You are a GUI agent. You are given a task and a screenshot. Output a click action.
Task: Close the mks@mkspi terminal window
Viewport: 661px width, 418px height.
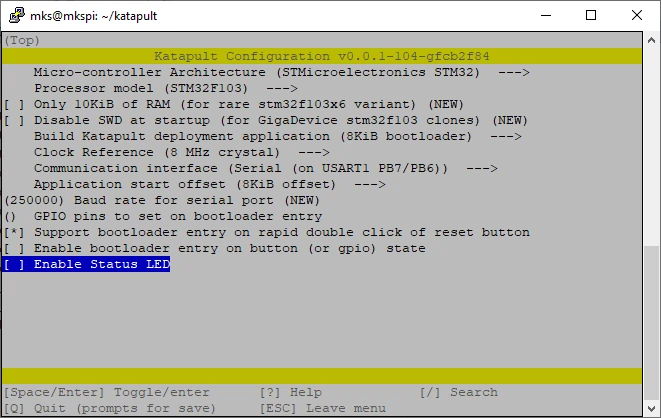[x=637, y=16]
